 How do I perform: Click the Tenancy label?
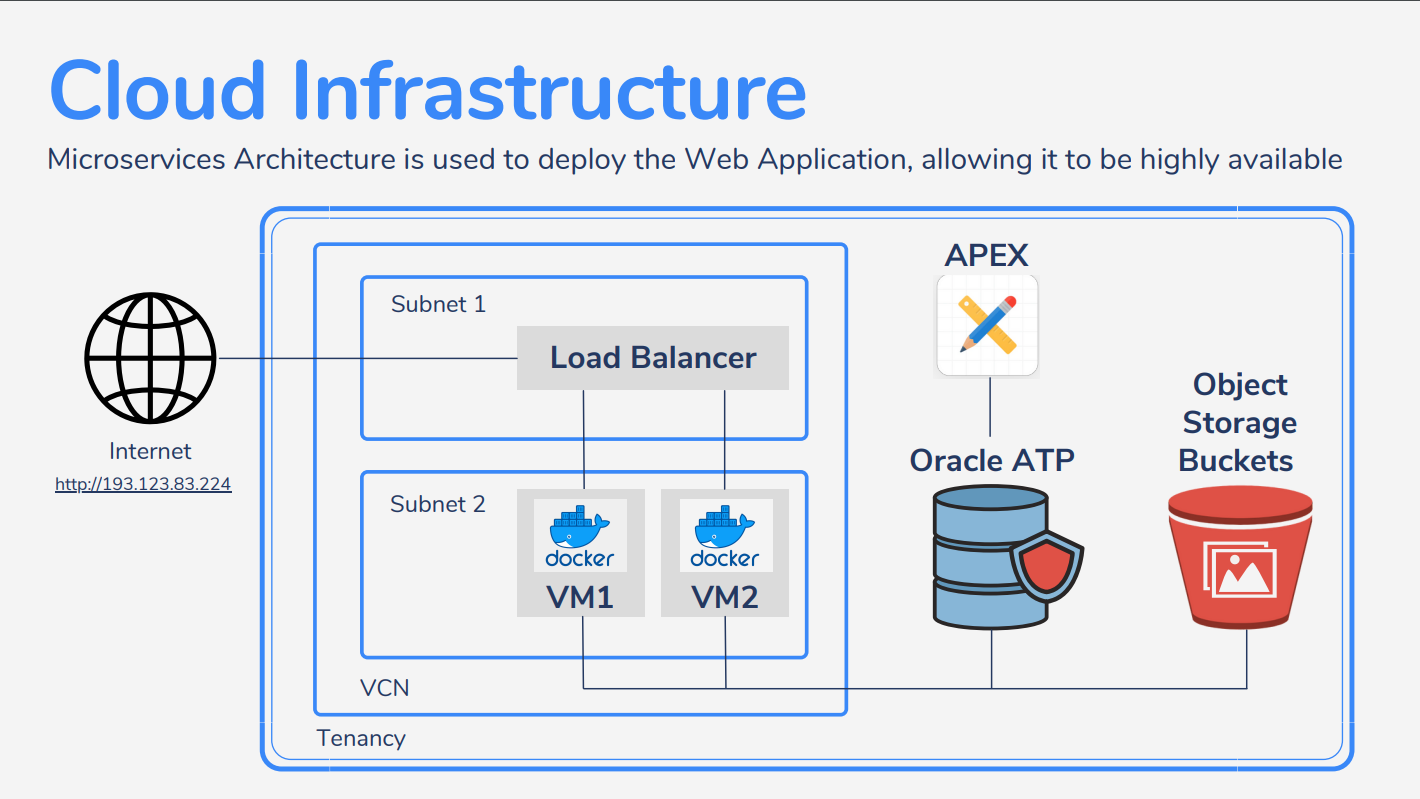point(361,739)
